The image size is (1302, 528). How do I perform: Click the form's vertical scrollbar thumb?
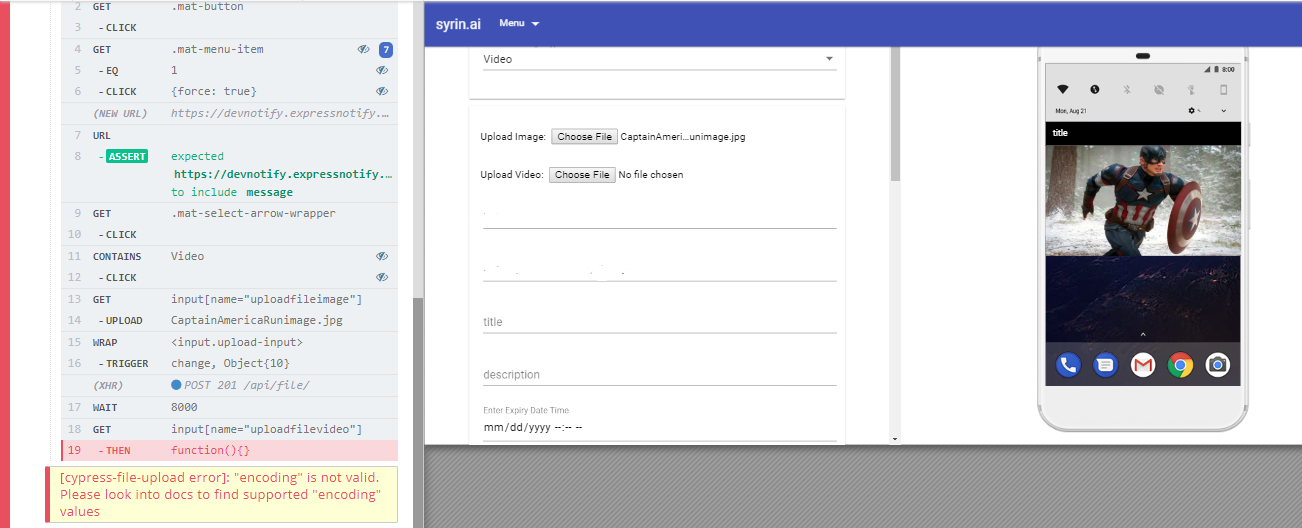[x=895, y=113]
